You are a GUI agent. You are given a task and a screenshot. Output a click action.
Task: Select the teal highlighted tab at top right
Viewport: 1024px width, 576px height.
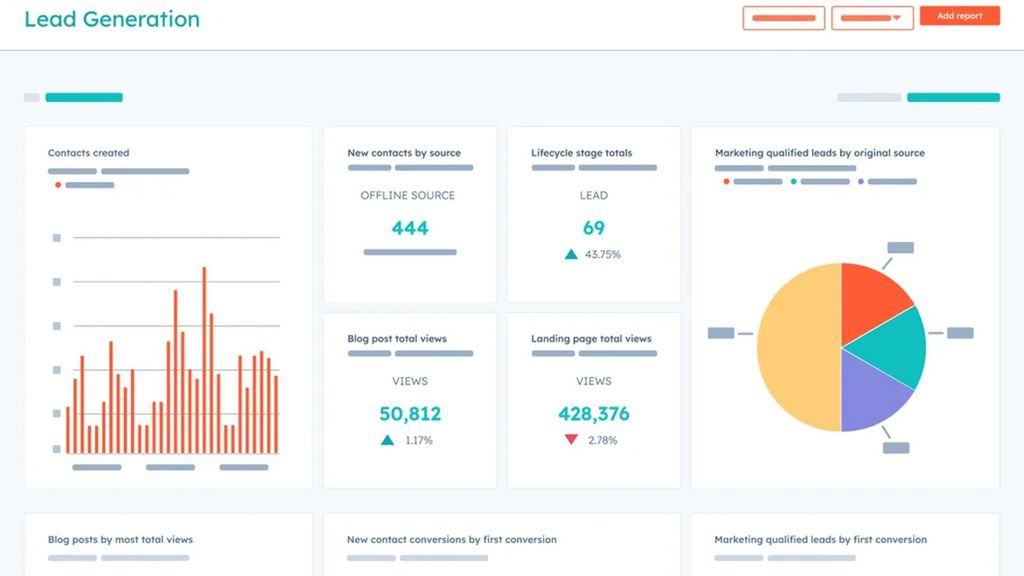pos(953,98)
